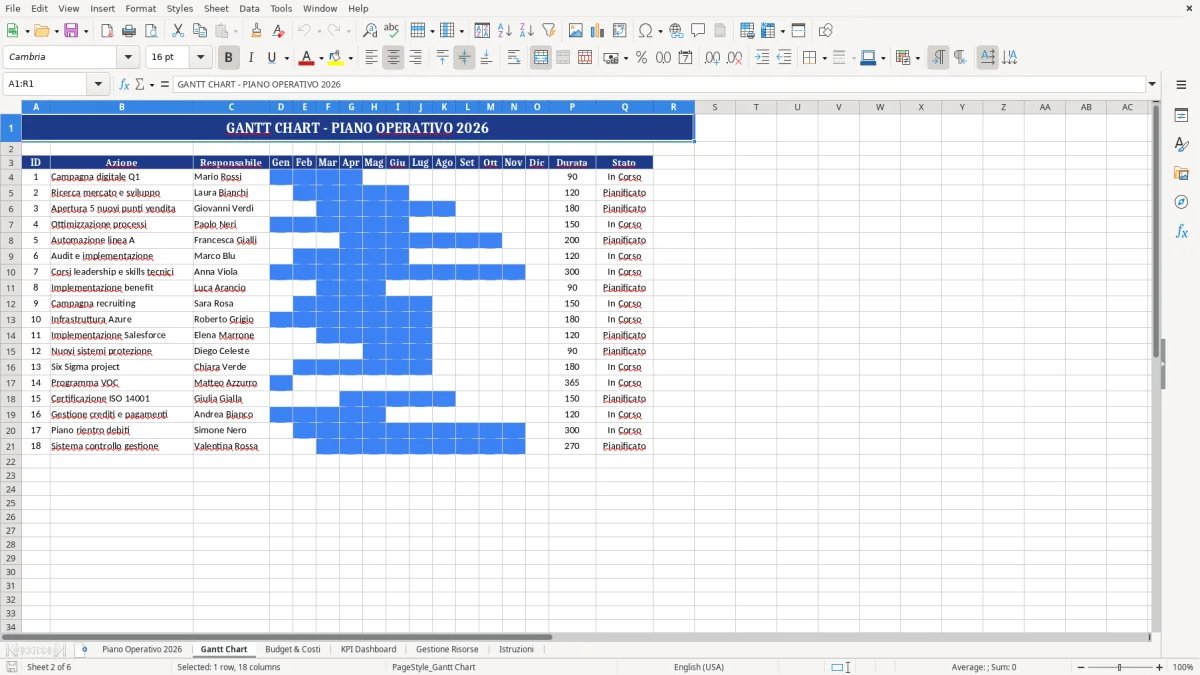Open the Sheet menu

click(x=216, y=8)
